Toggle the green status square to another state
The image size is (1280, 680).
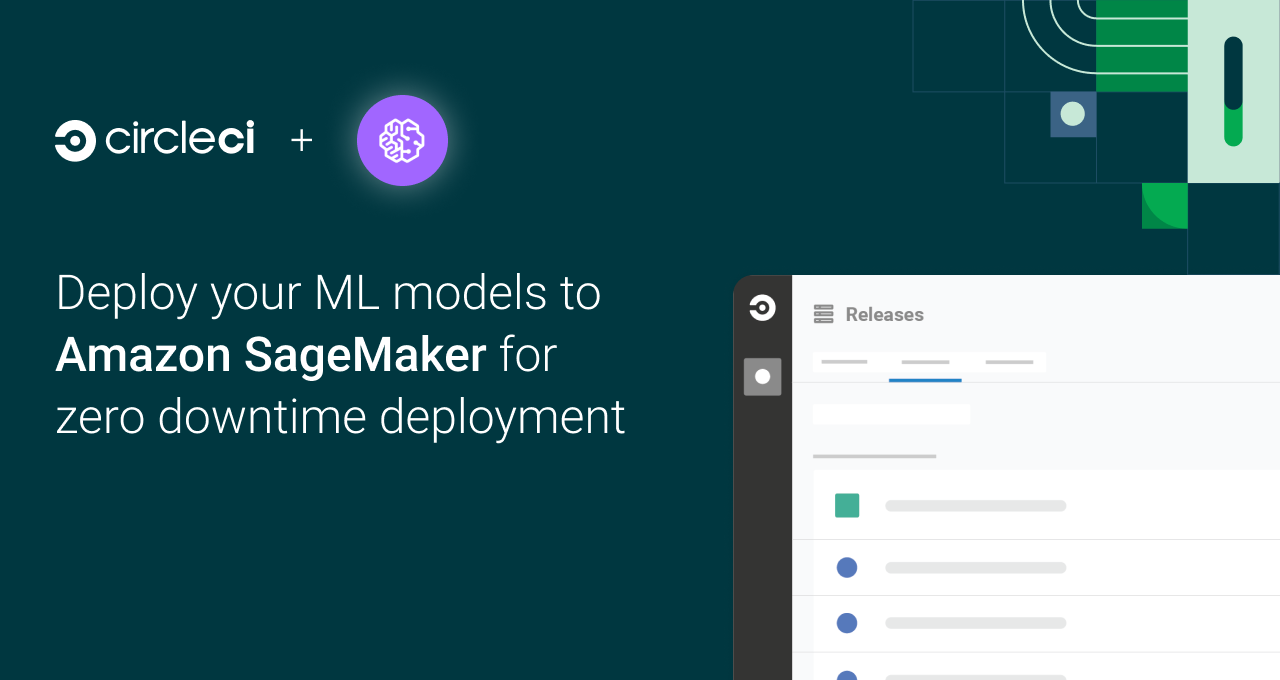pyautogui.click(x=846, y=506)
